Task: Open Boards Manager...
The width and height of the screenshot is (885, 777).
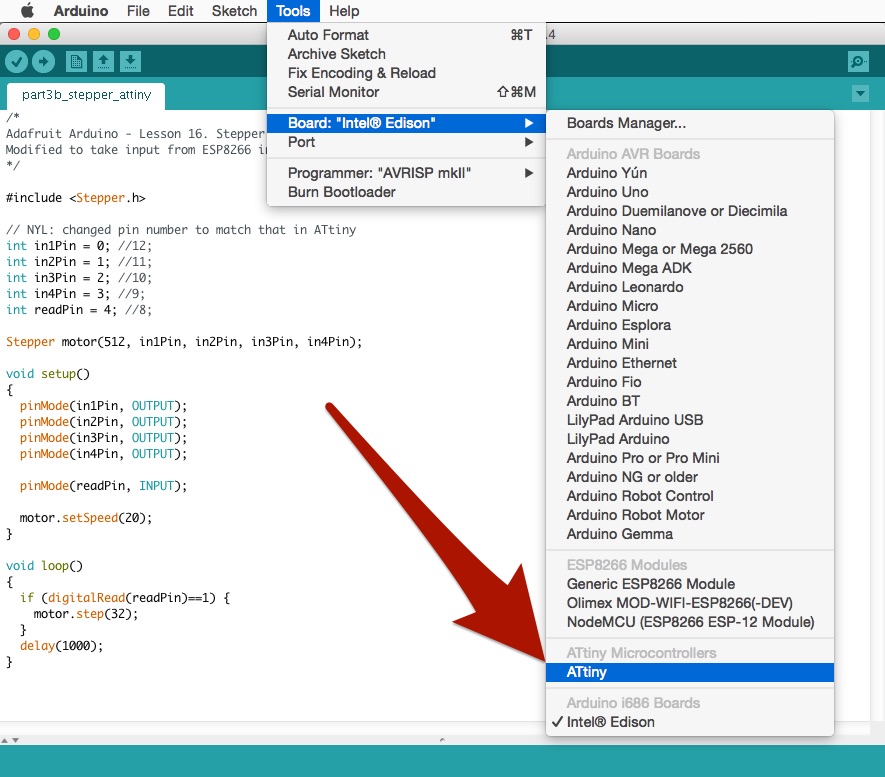Action: point(690,123)
